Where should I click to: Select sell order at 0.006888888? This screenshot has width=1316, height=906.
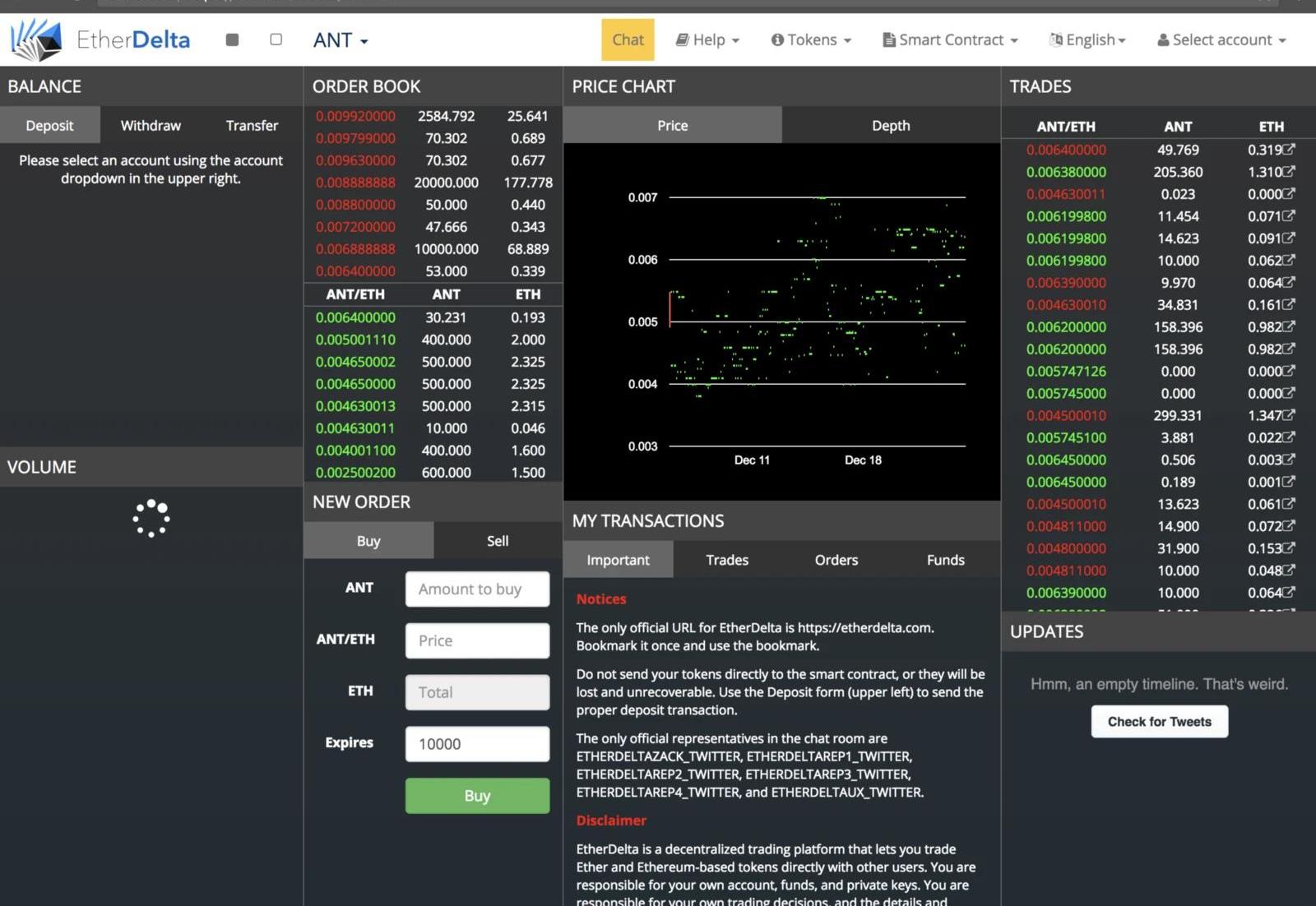coord(433,249)
